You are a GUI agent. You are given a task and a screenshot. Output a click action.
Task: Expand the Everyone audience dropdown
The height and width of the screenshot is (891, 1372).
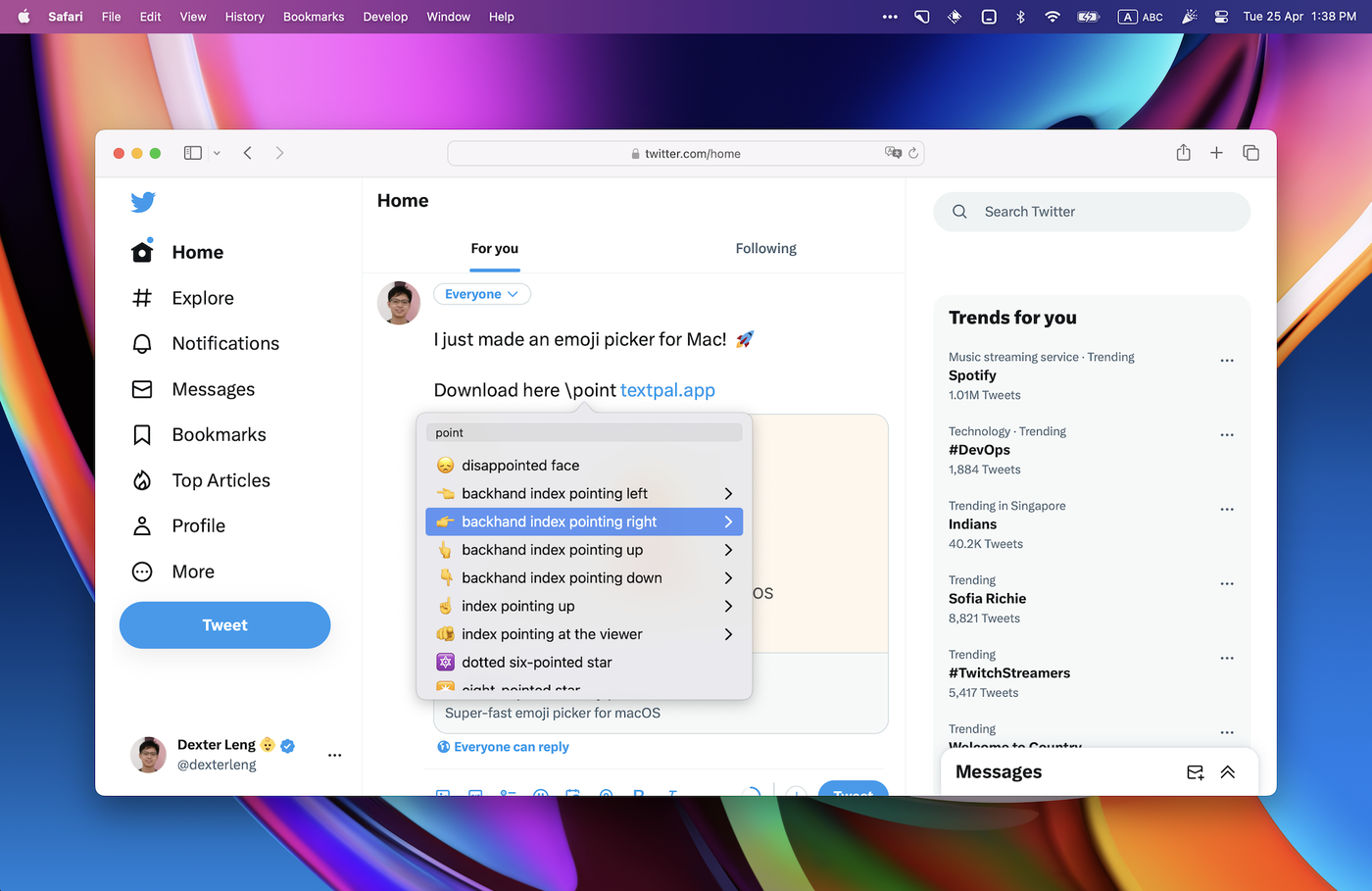(481, 294)
